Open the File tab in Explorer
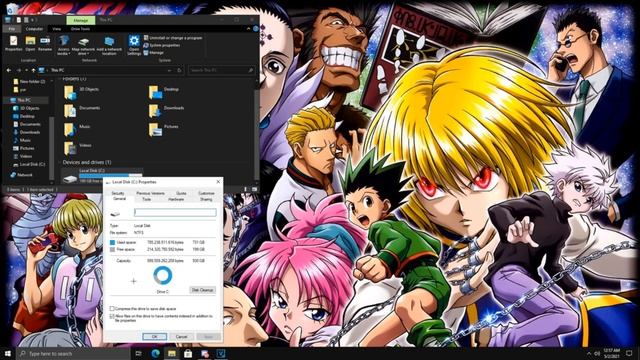This screenshot has height=360, width=640. tap(12, 29)
